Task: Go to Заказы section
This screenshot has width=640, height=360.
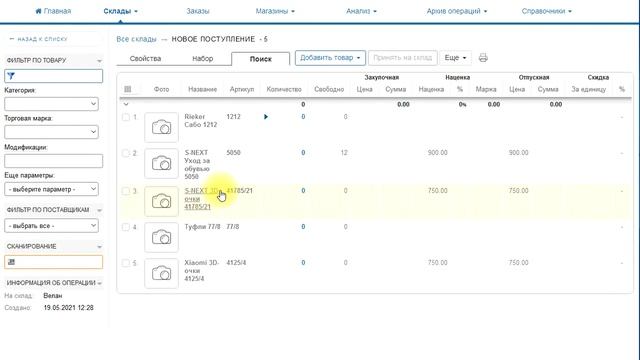Action: [x=198, y=11]
